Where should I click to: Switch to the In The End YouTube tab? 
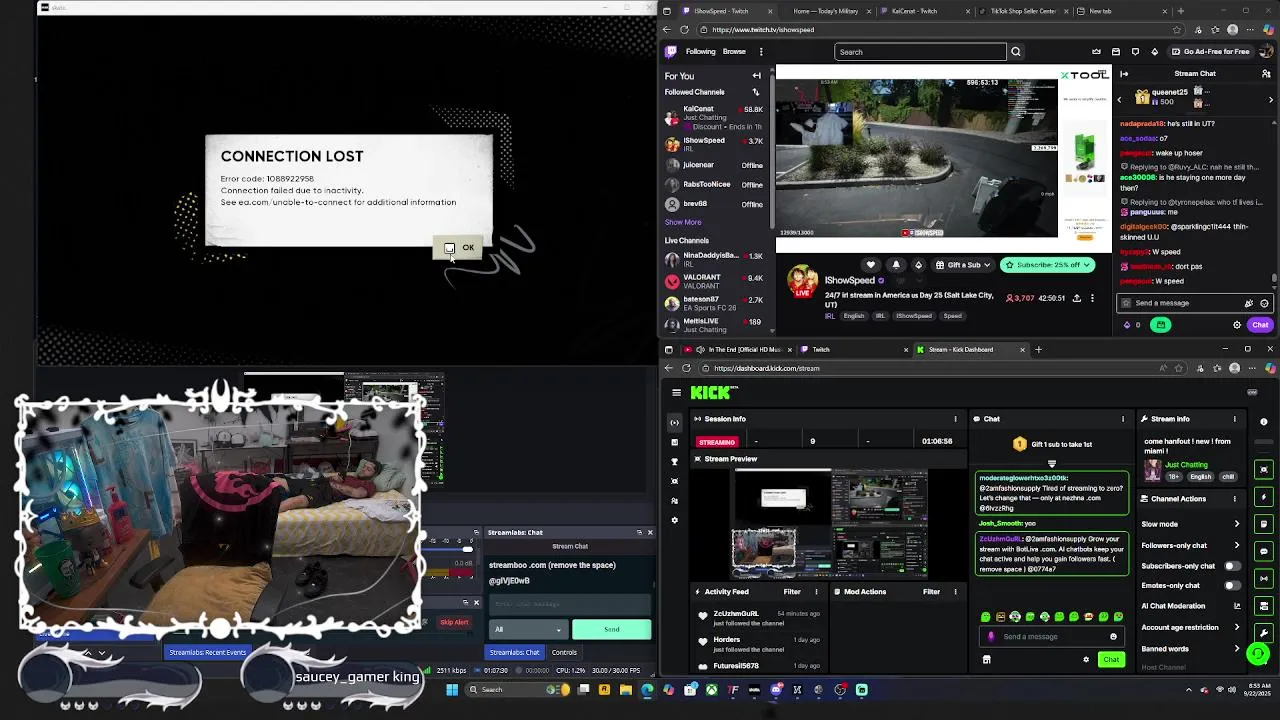click(738, 350)
